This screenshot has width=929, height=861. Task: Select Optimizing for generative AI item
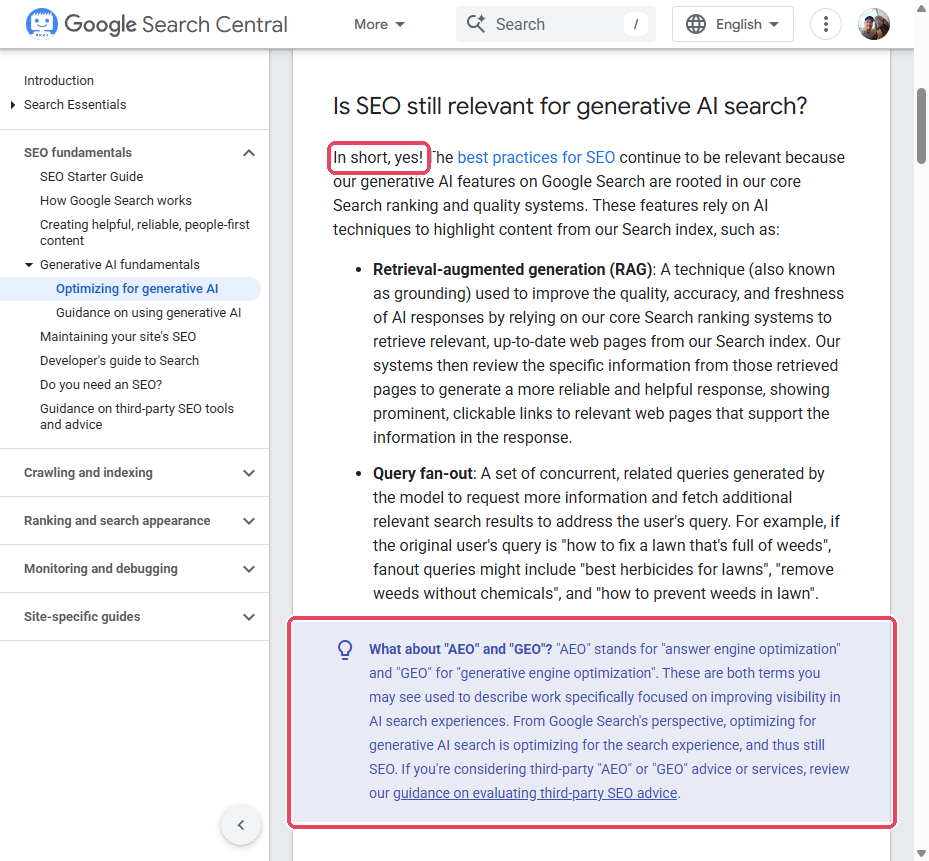[137, 289]
